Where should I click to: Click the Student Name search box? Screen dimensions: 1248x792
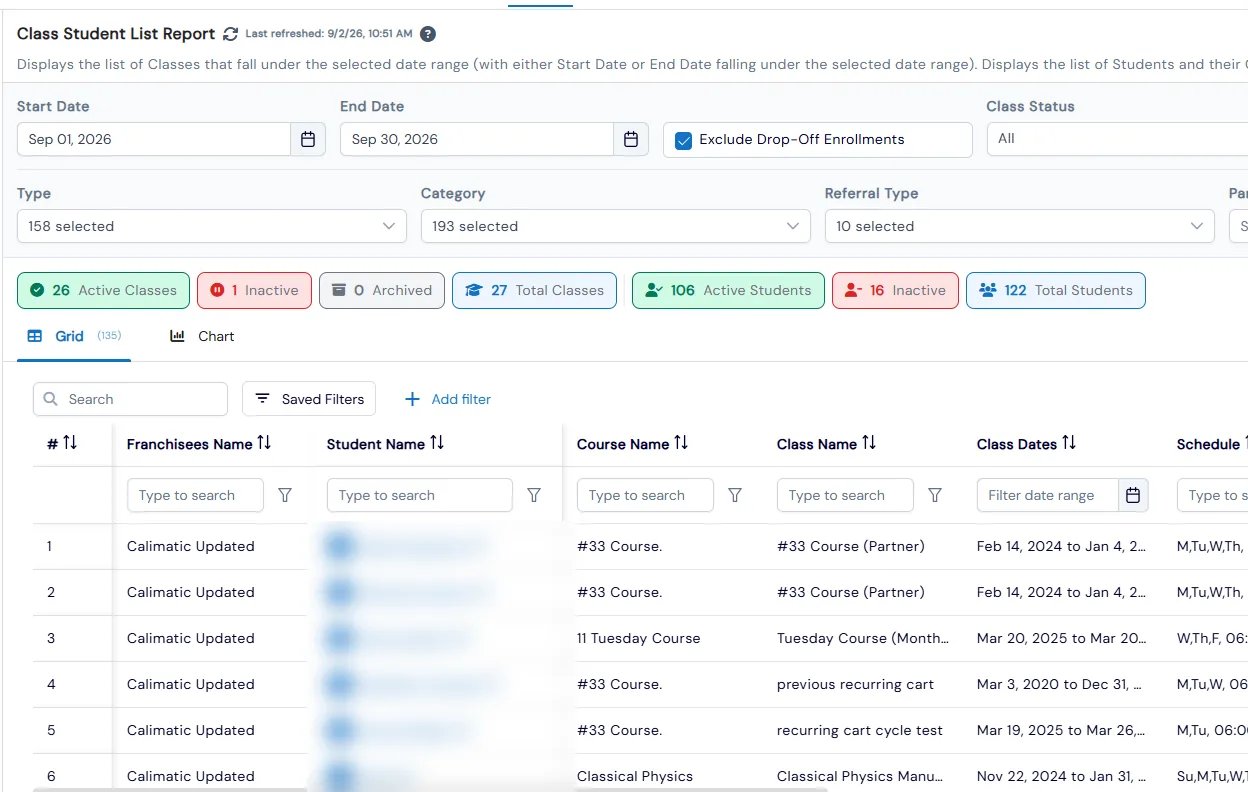[x=420, y=495]
